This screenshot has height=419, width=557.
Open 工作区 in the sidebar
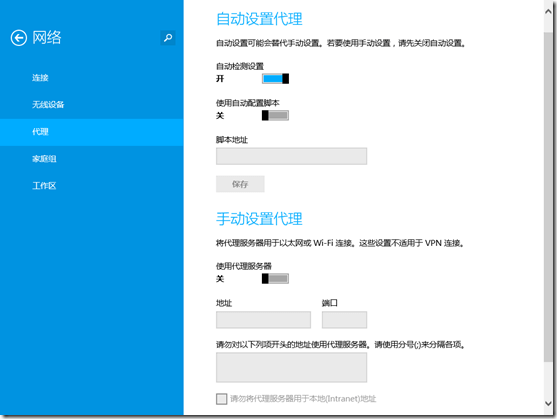(92, 186)
